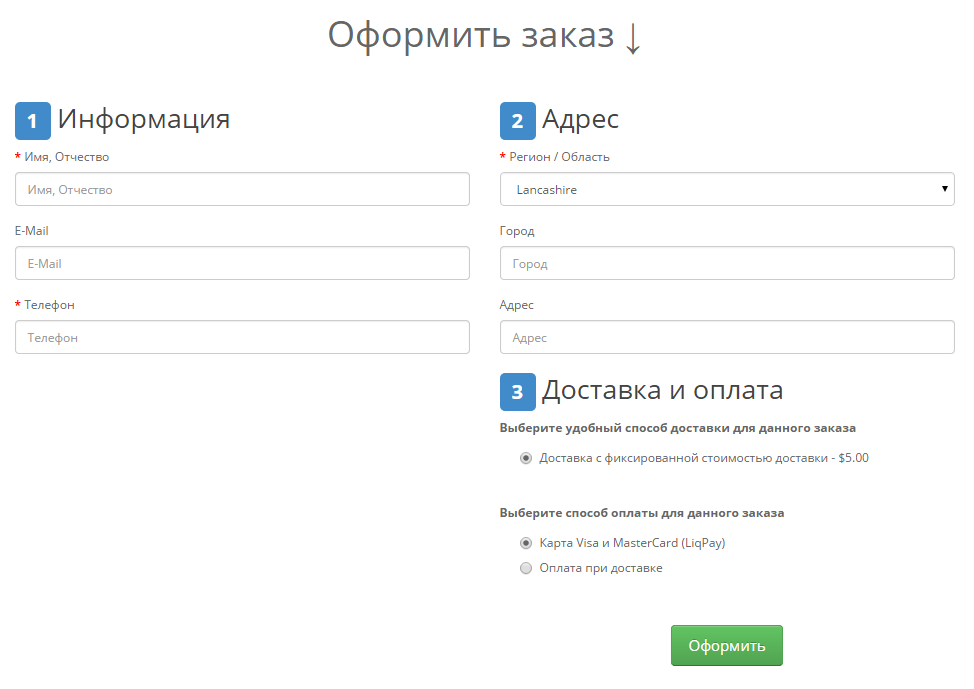Click the E-Mail input field
Image resolution: width=974 pixels, height=689 pixels.
click(x=240, y=262)
